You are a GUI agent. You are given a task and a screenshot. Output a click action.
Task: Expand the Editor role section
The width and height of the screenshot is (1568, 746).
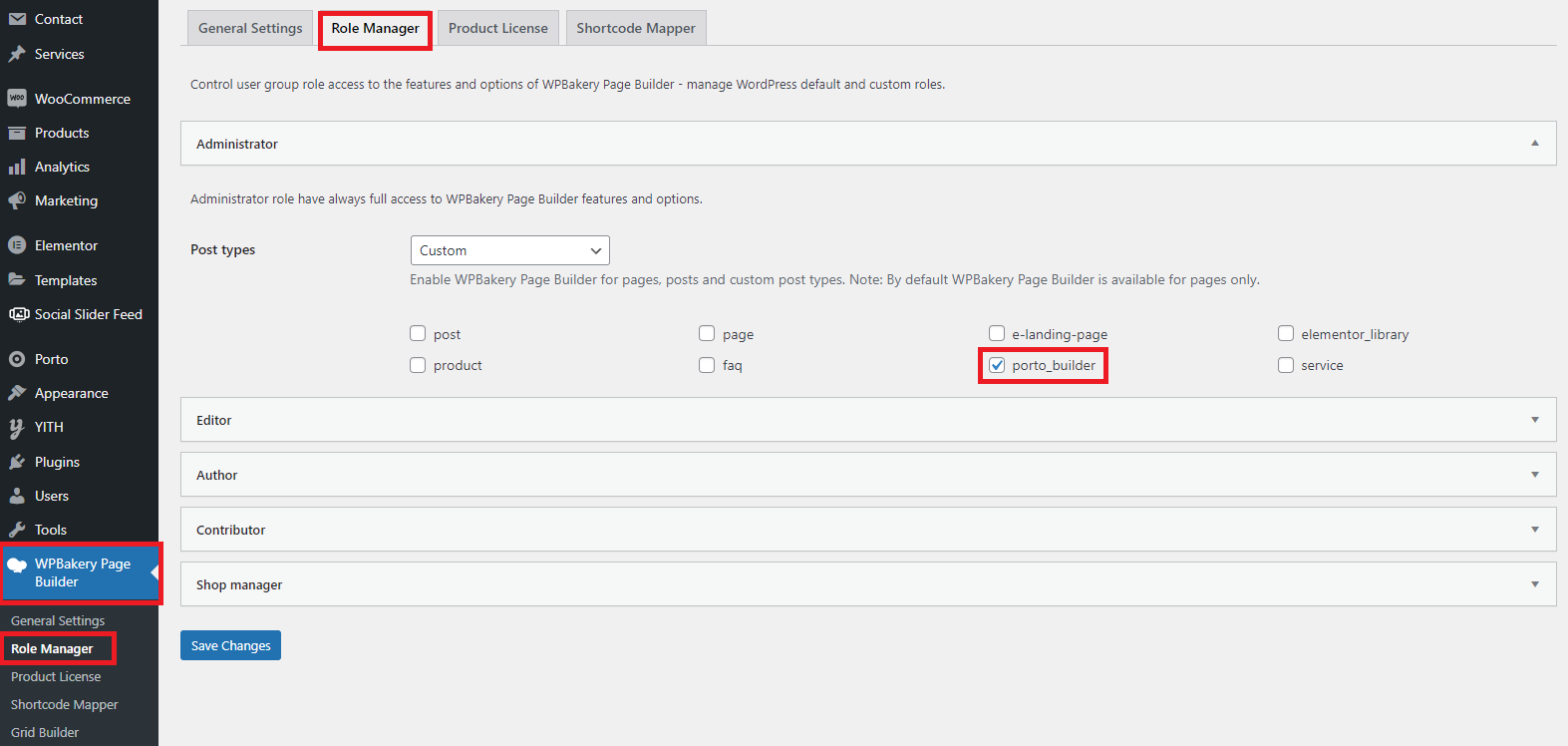(x=868, y=420)
